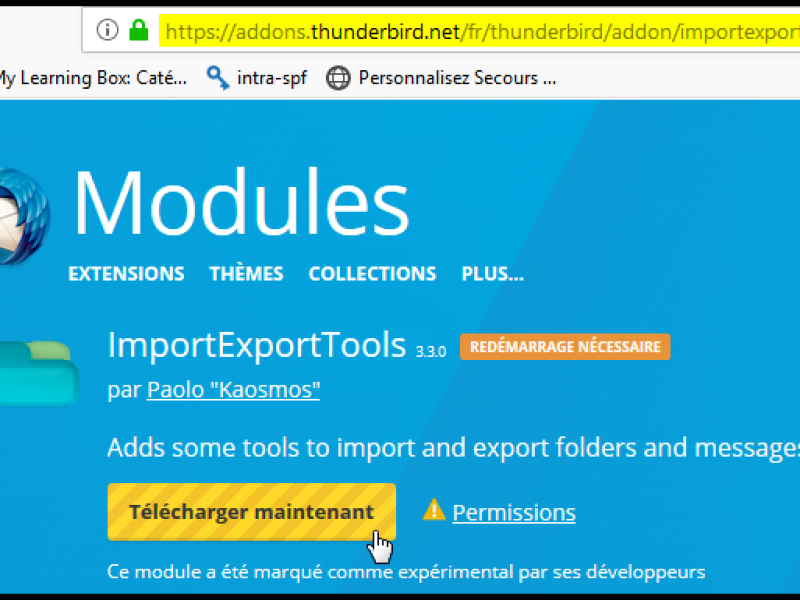Click the ImportExportTools folder icon

pos(38,374)
